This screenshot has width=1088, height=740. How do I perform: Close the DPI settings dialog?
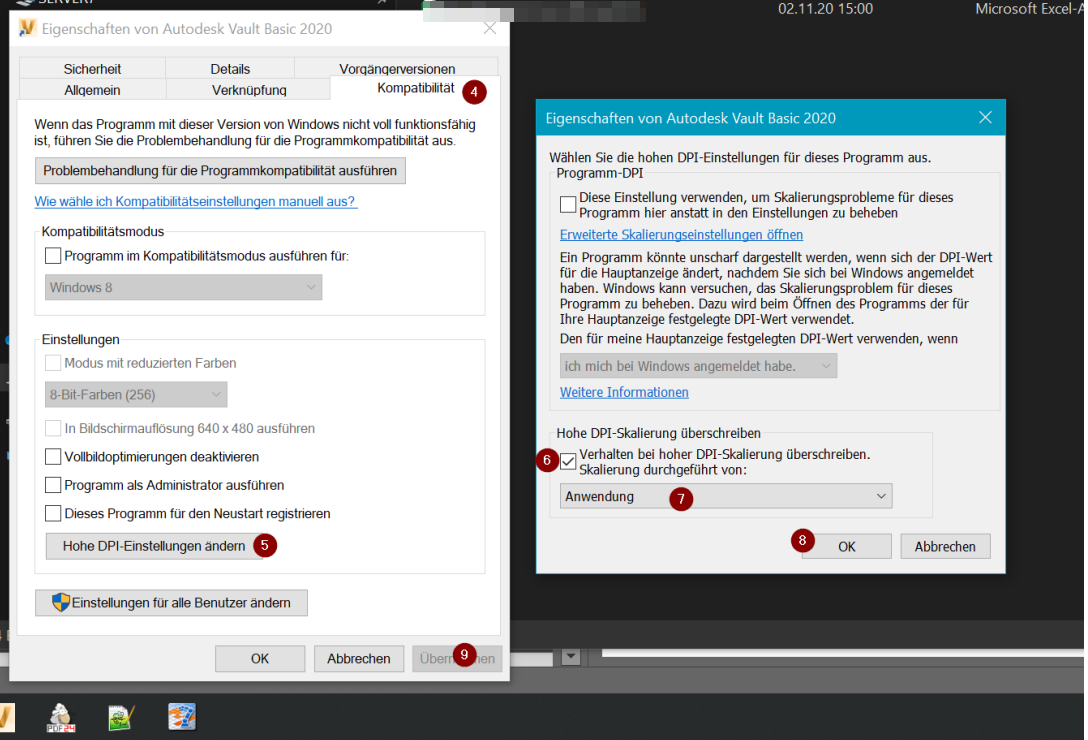pos(985,117)
